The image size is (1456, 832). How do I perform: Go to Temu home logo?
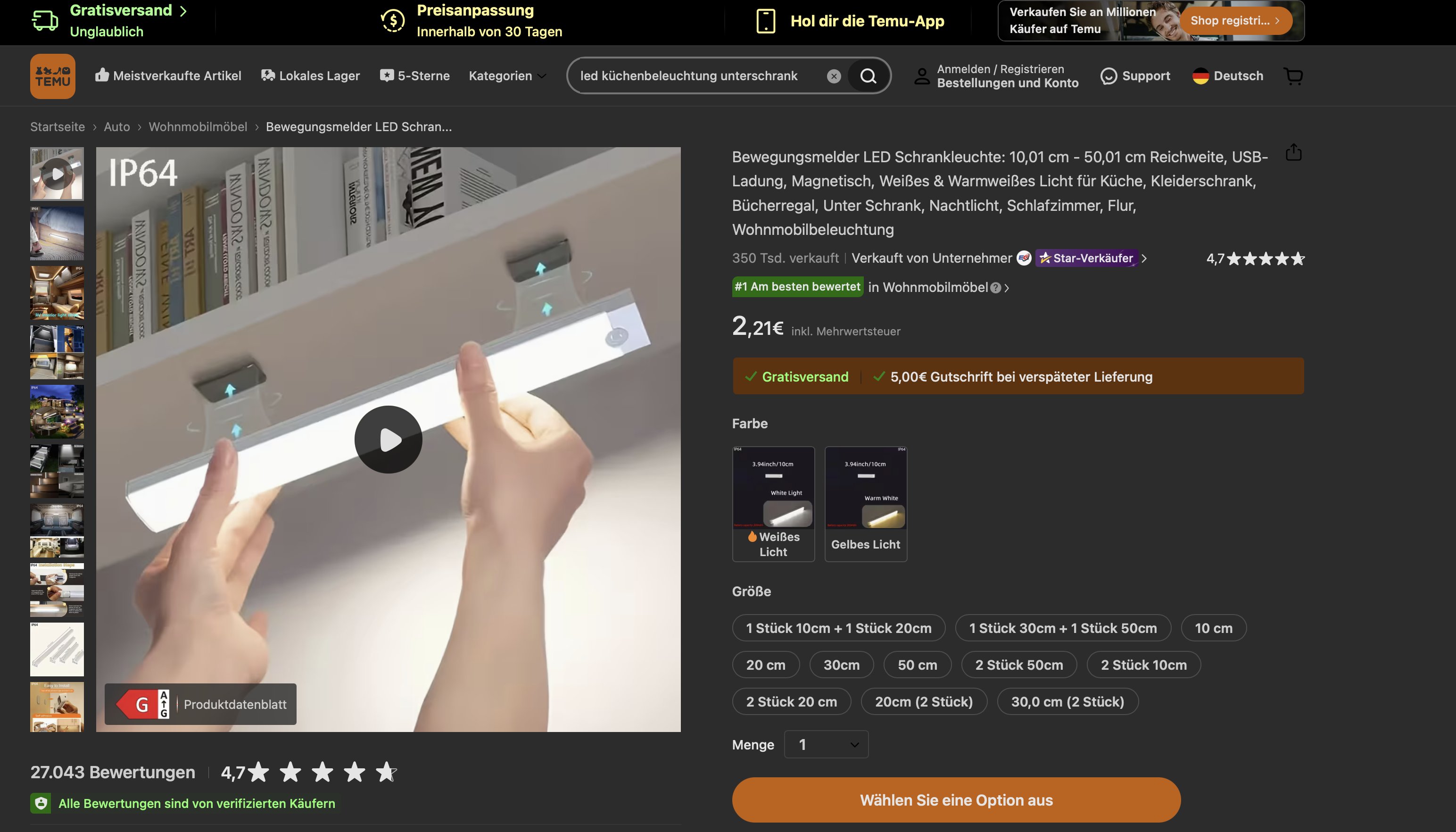(52, 76)
